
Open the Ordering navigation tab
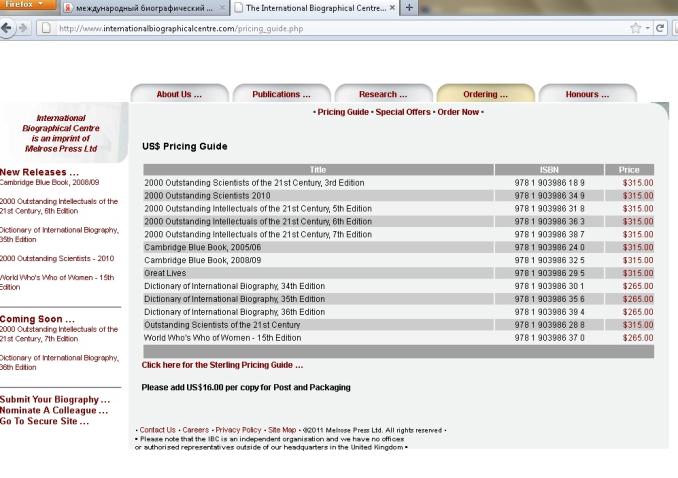click(x=486, y=94)
